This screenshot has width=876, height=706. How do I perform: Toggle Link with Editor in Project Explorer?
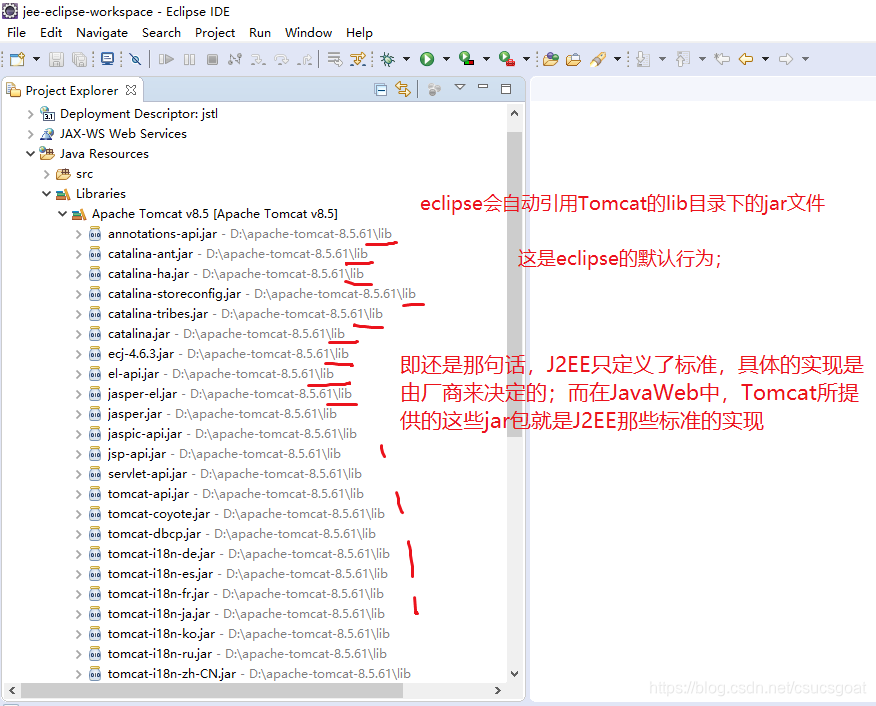[402, 89]
